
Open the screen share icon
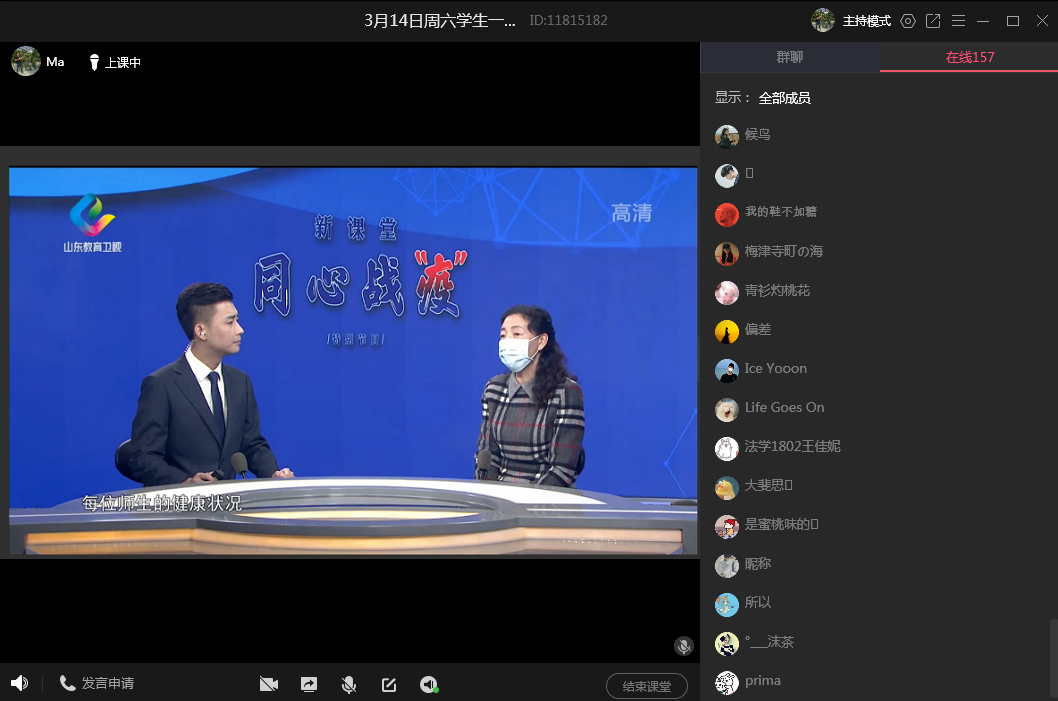309,684
